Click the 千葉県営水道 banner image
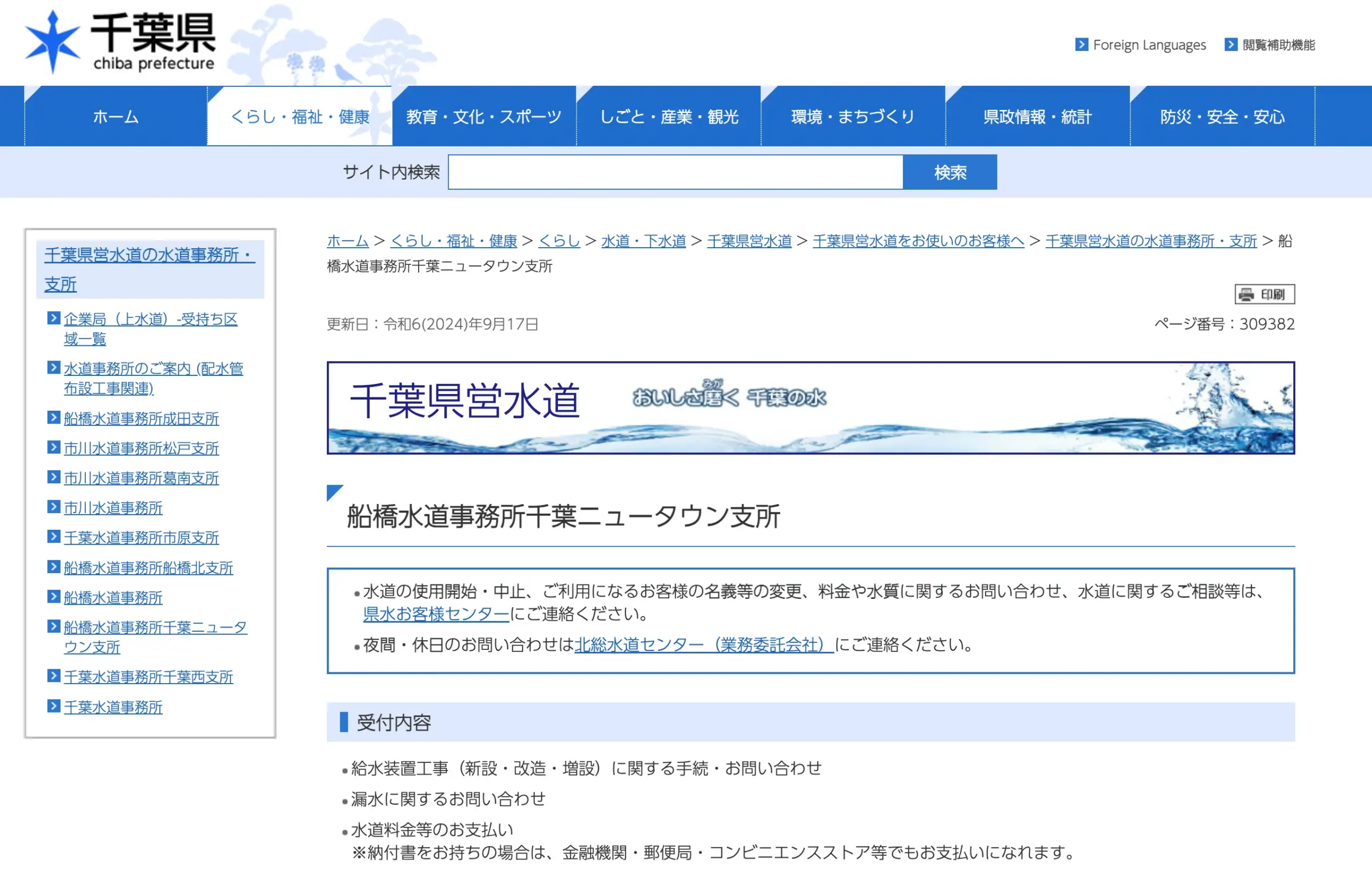This screenshot has width=1372, height=889. tap(810, 408)
